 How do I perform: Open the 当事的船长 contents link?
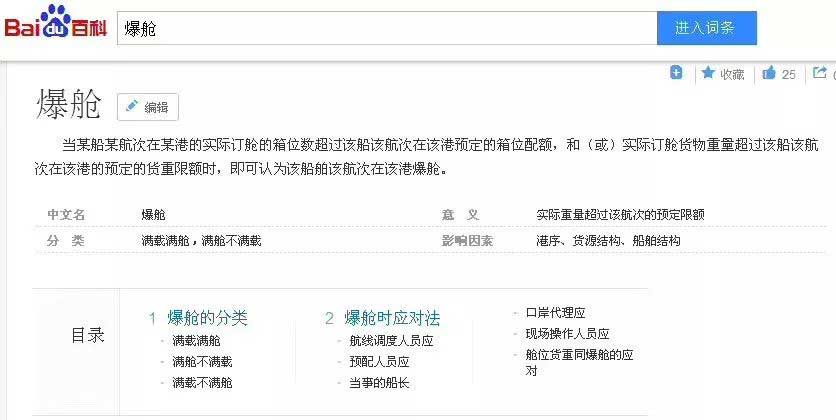(x=379, y=383)
